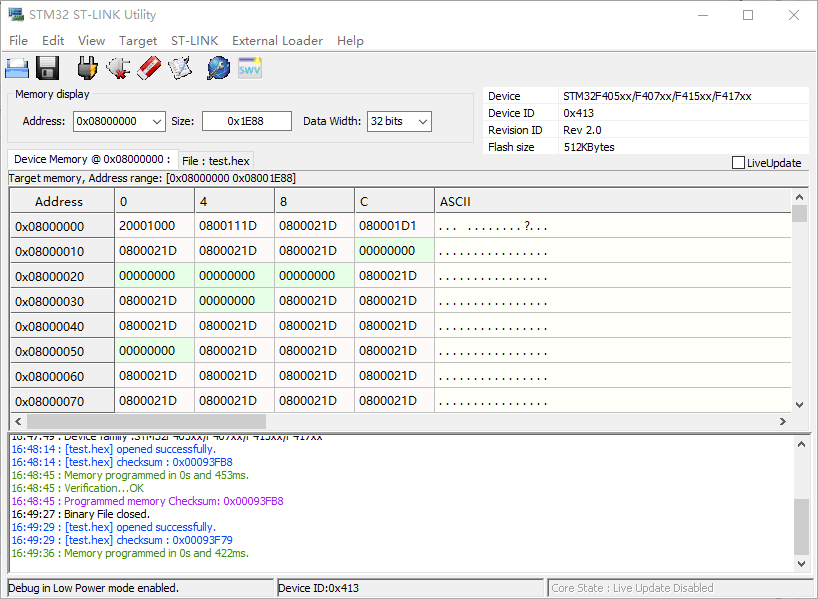Click log line Binary File closed.
Image resolution: width=818 pixels, height=599 pixels.
coord(81,514)
